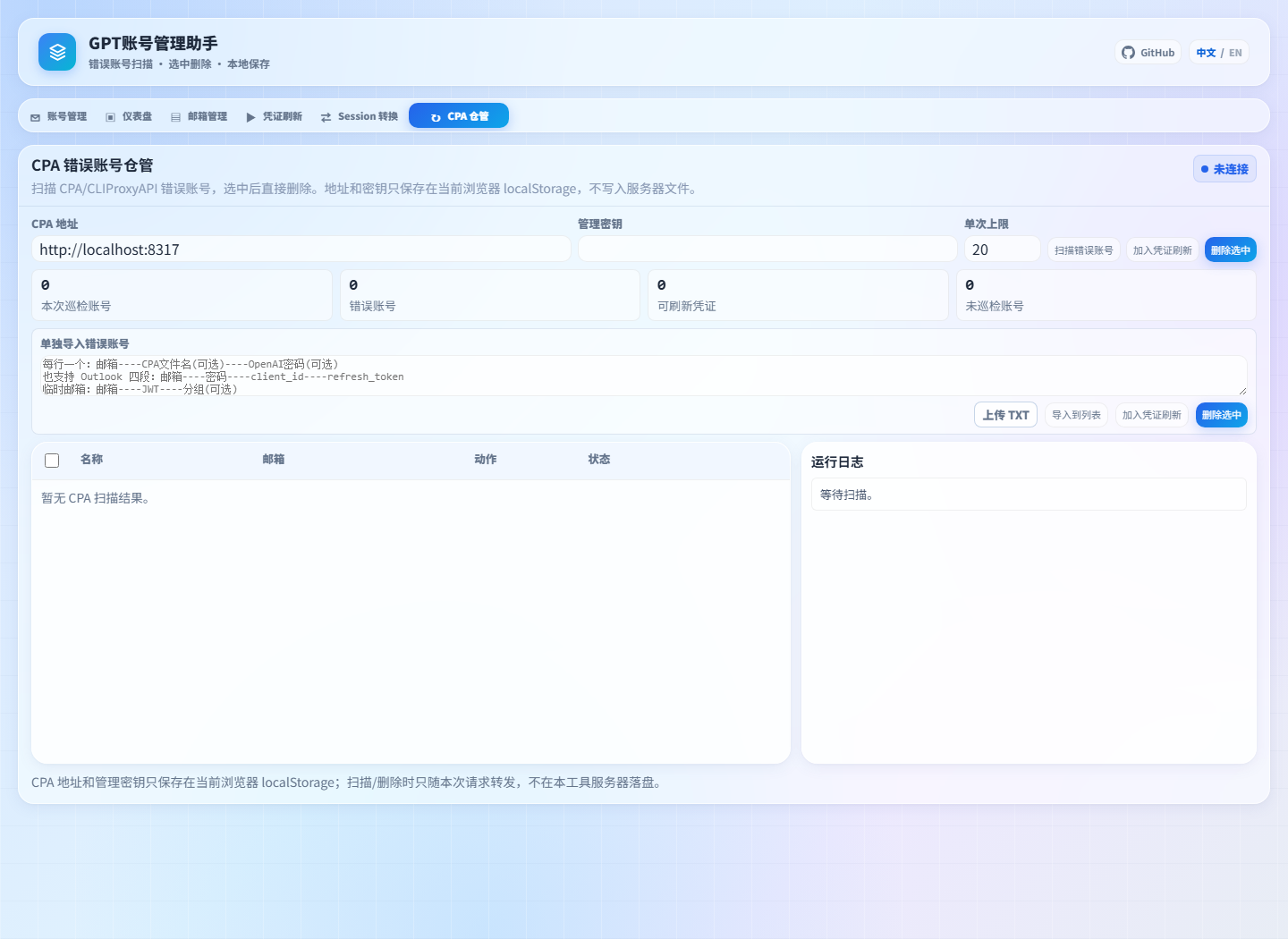Switch language to 中文
This screenshot has width=1288, height=939.
tap(1206, 53)
